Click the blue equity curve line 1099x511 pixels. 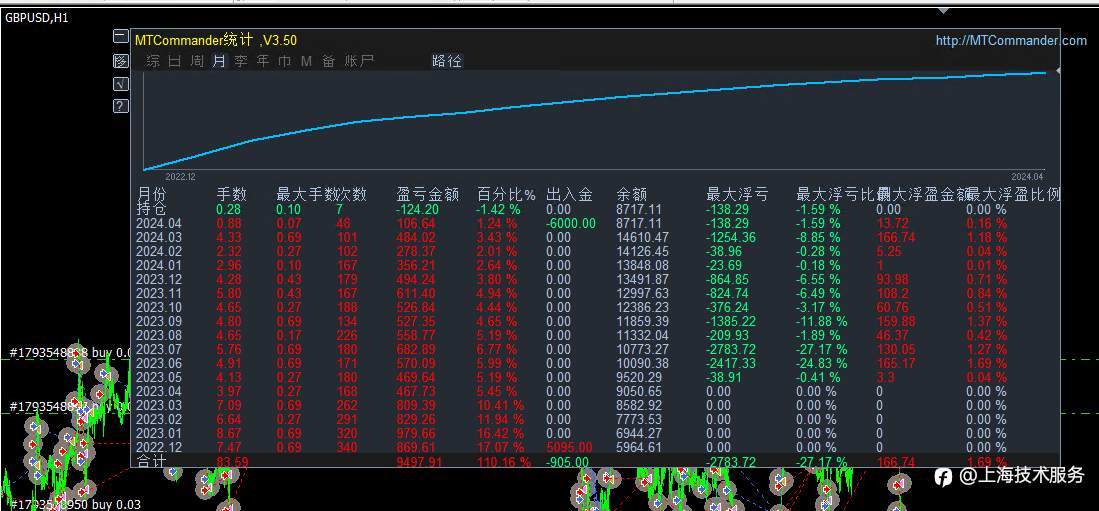click(x=596, y=99)
